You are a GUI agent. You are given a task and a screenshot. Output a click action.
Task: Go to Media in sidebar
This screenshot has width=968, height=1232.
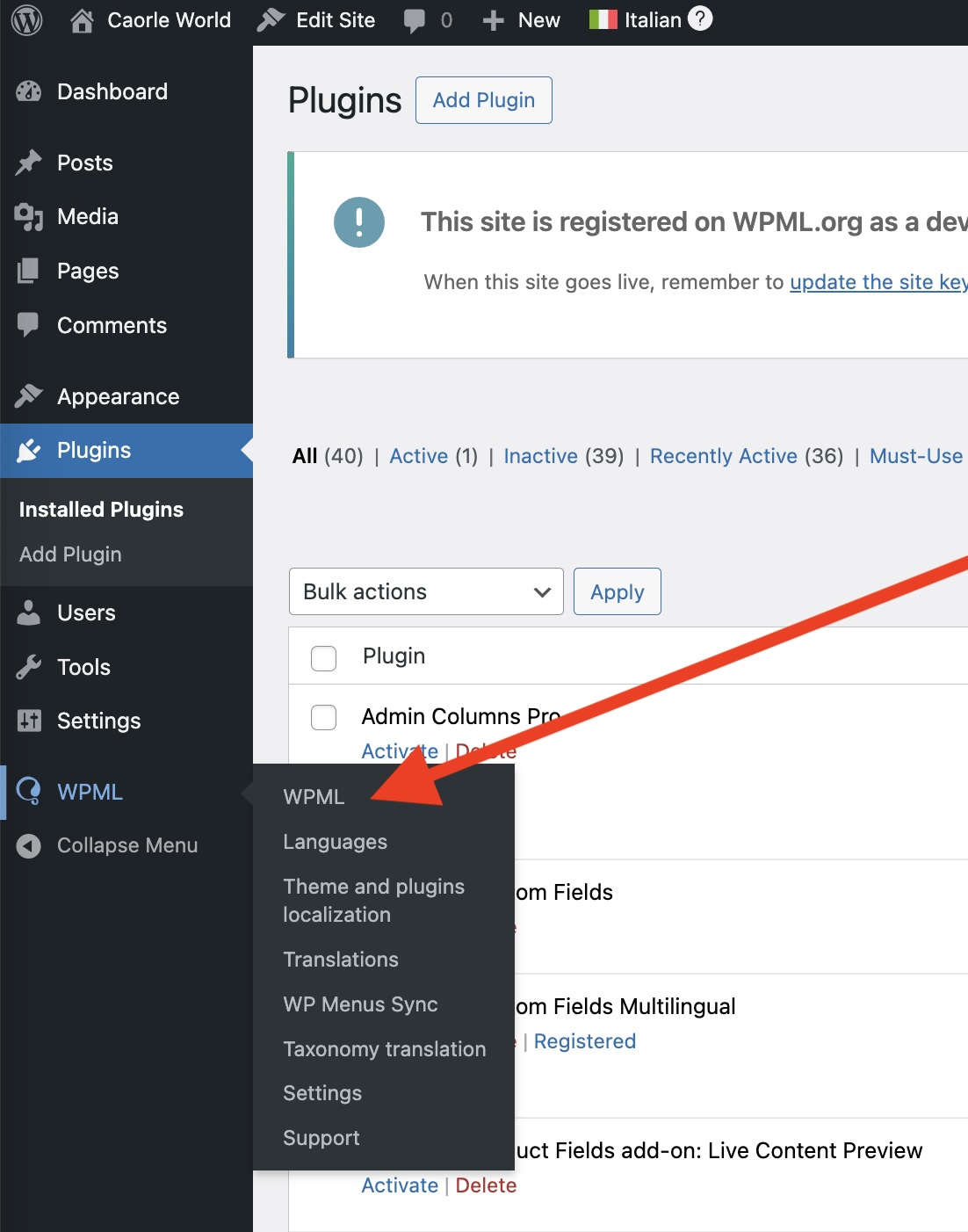tap(88, 216)
